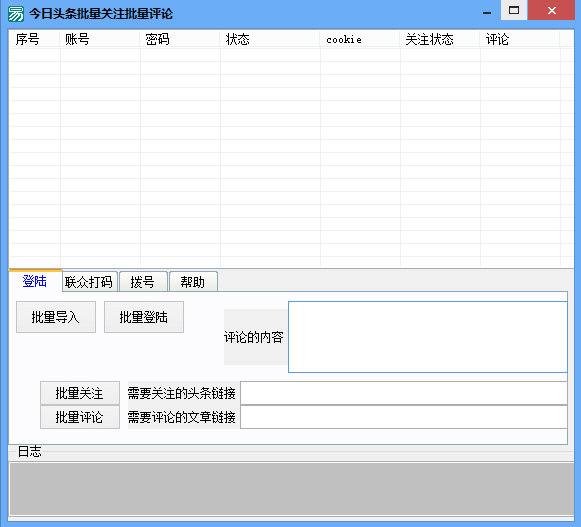Viewport: 581px width, 527px height.
Task: Open the 帮助 tab
Action: [x=193, y=282]
